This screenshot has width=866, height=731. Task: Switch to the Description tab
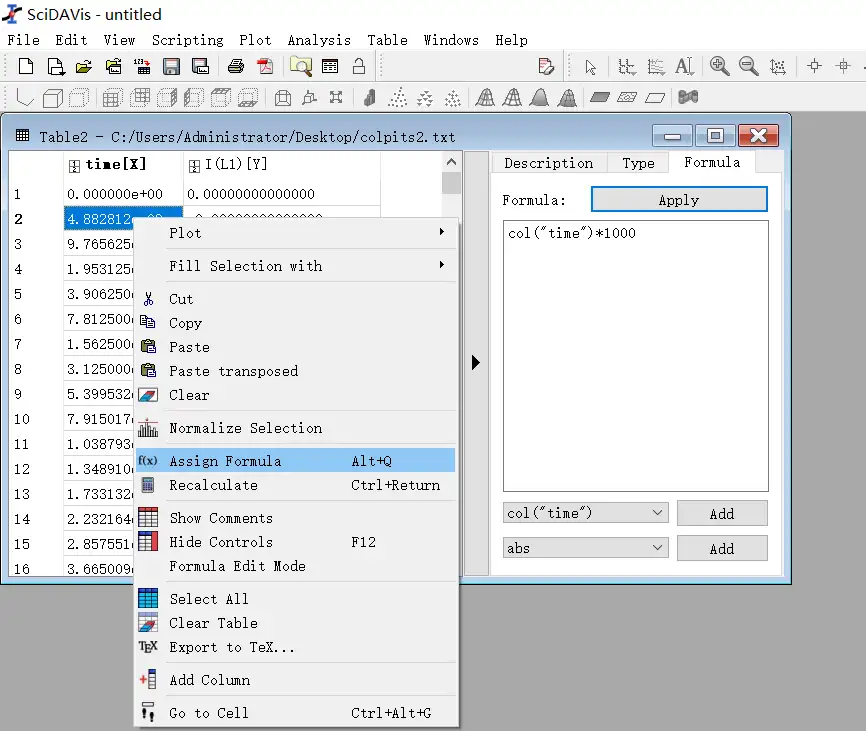[x=548, y=163]
